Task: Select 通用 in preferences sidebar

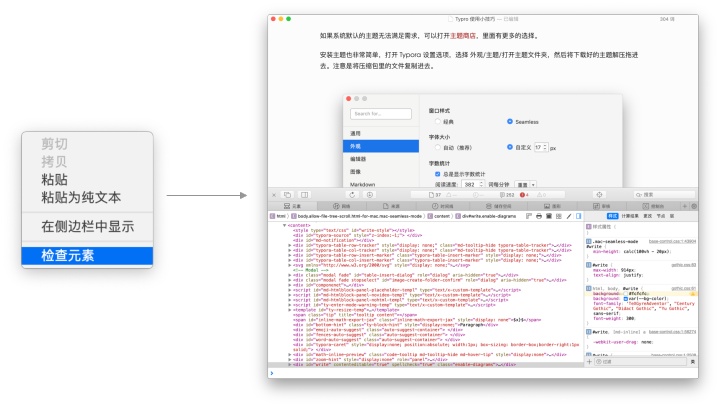Action: pos(381,133)
